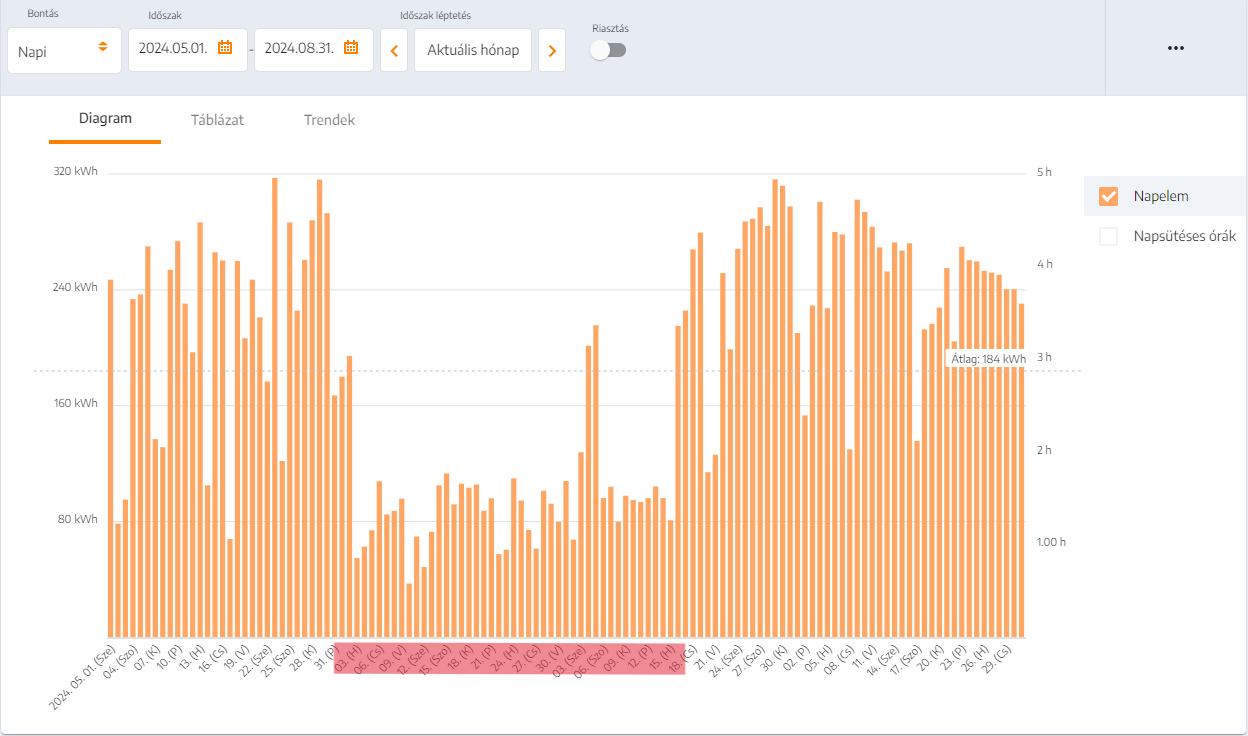The height and width of the screenshot is (736, 1248).
Task: Open the Trendek tab
Action: [329, 120]
